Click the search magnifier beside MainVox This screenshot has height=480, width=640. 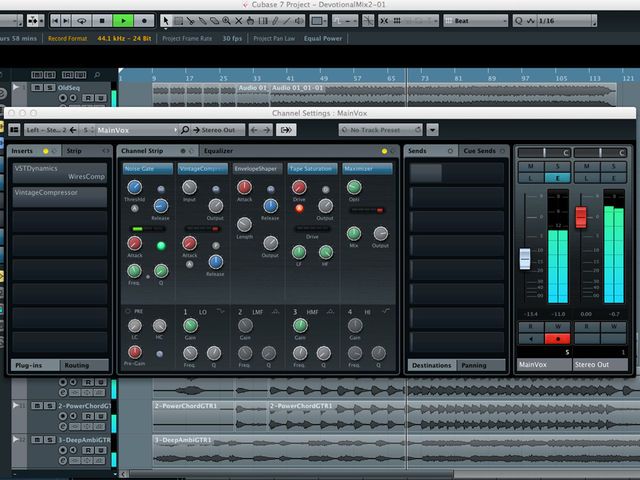click(x=185, y=130)
